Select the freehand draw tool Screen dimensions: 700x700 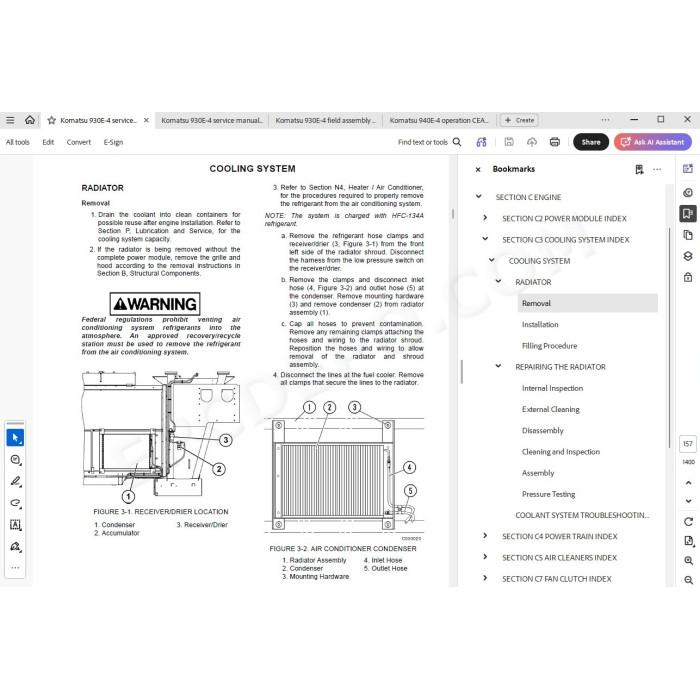(15, 503)
